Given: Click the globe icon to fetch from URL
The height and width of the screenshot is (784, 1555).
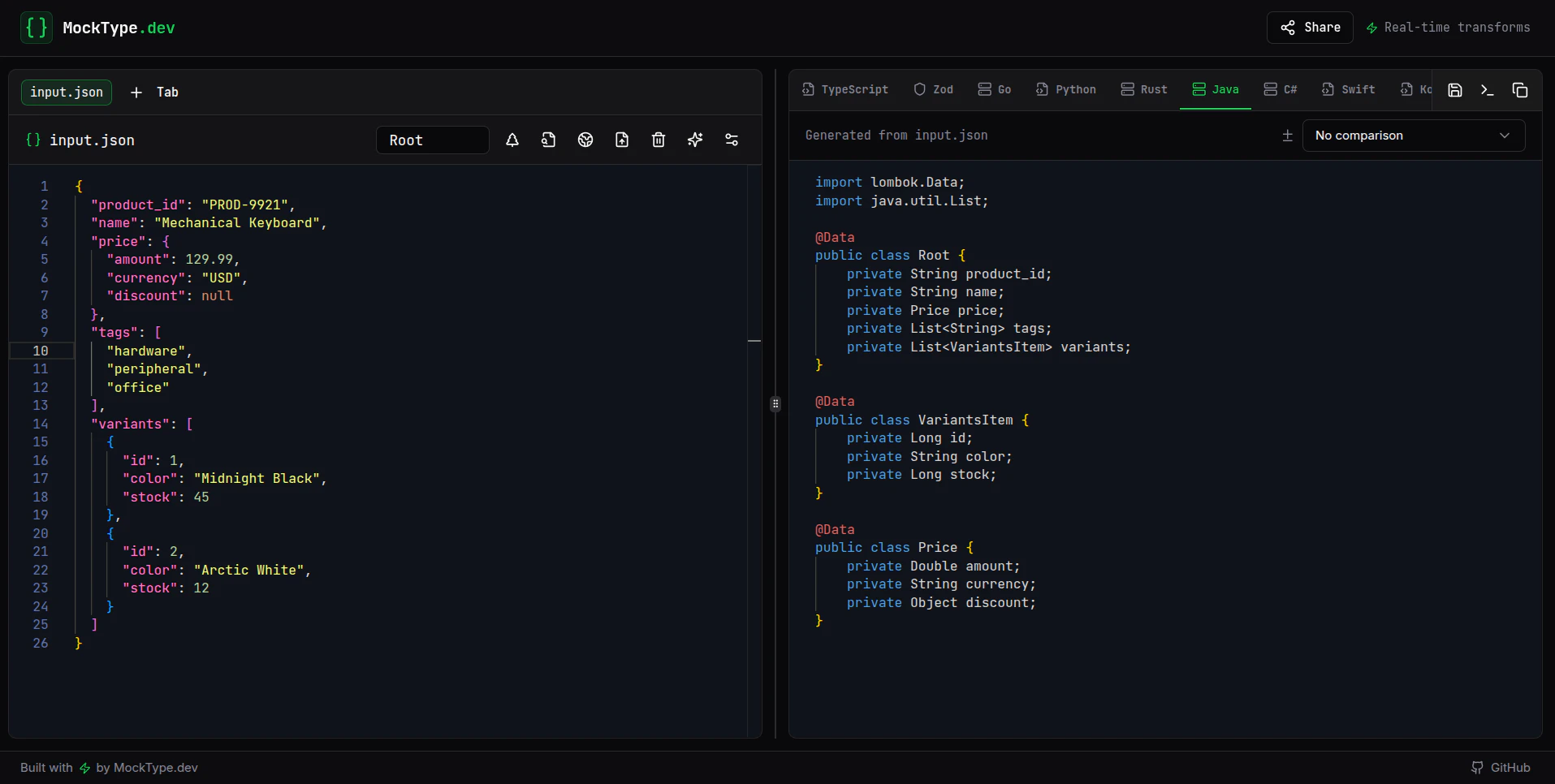Looking at the screenshot, I should point(585,140).
